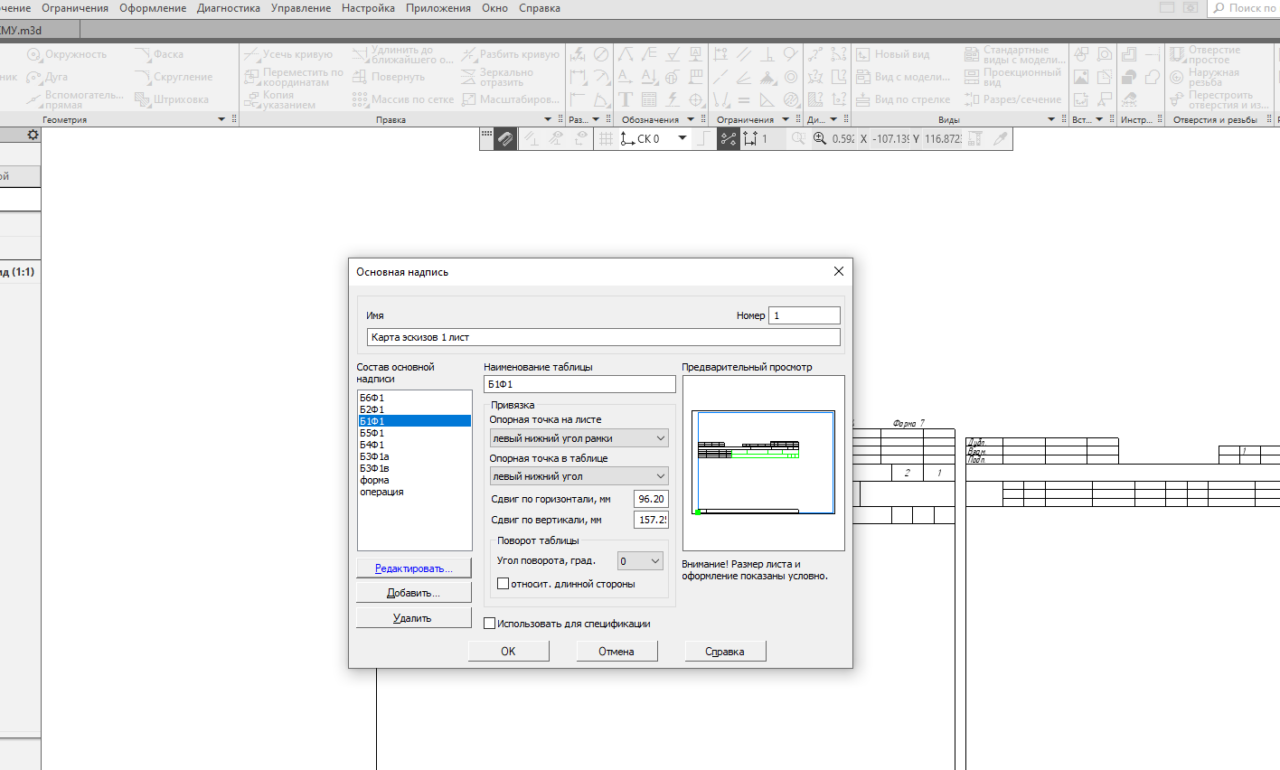Click the Окружность (circle) tool icon

(35, 55)
